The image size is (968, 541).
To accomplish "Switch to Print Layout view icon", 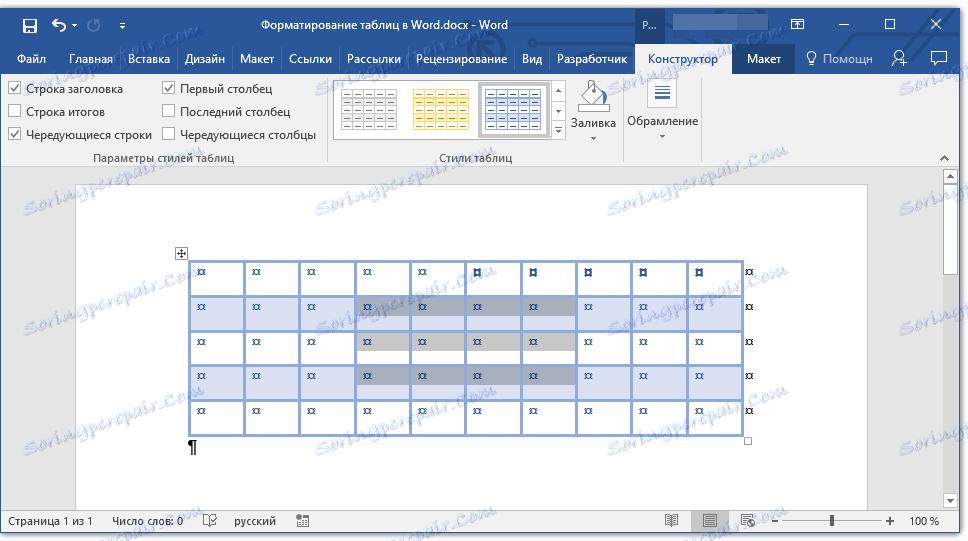I will click(709, 521).
